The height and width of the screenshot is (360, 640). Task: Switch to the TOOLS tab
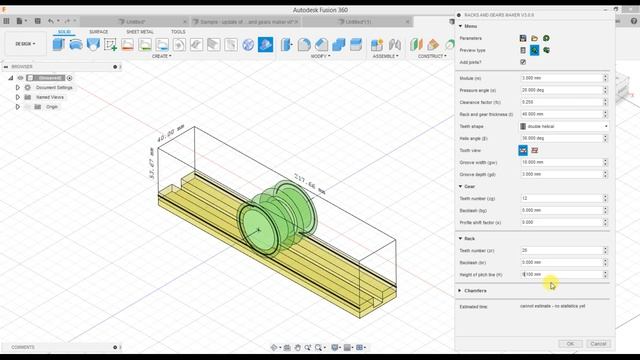tap(178, 32)
